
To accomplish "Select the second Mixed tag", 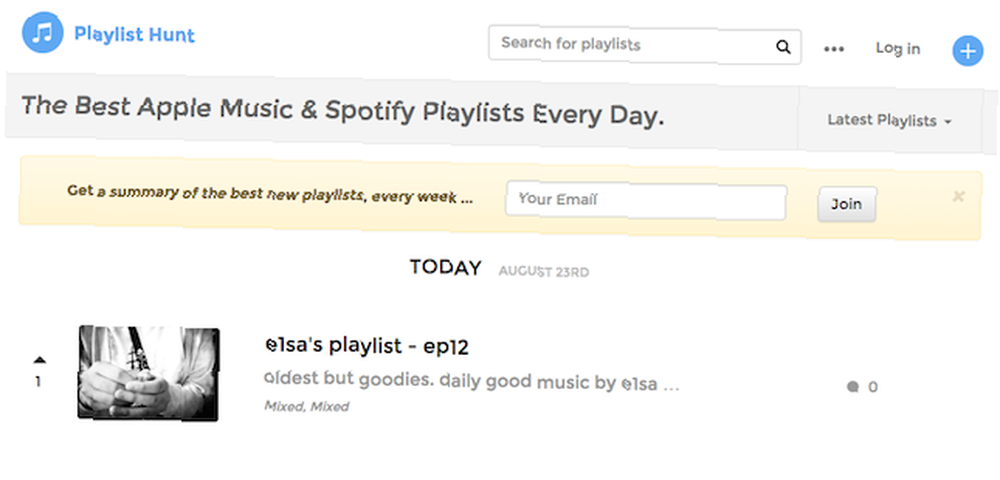I will [330, 406].
